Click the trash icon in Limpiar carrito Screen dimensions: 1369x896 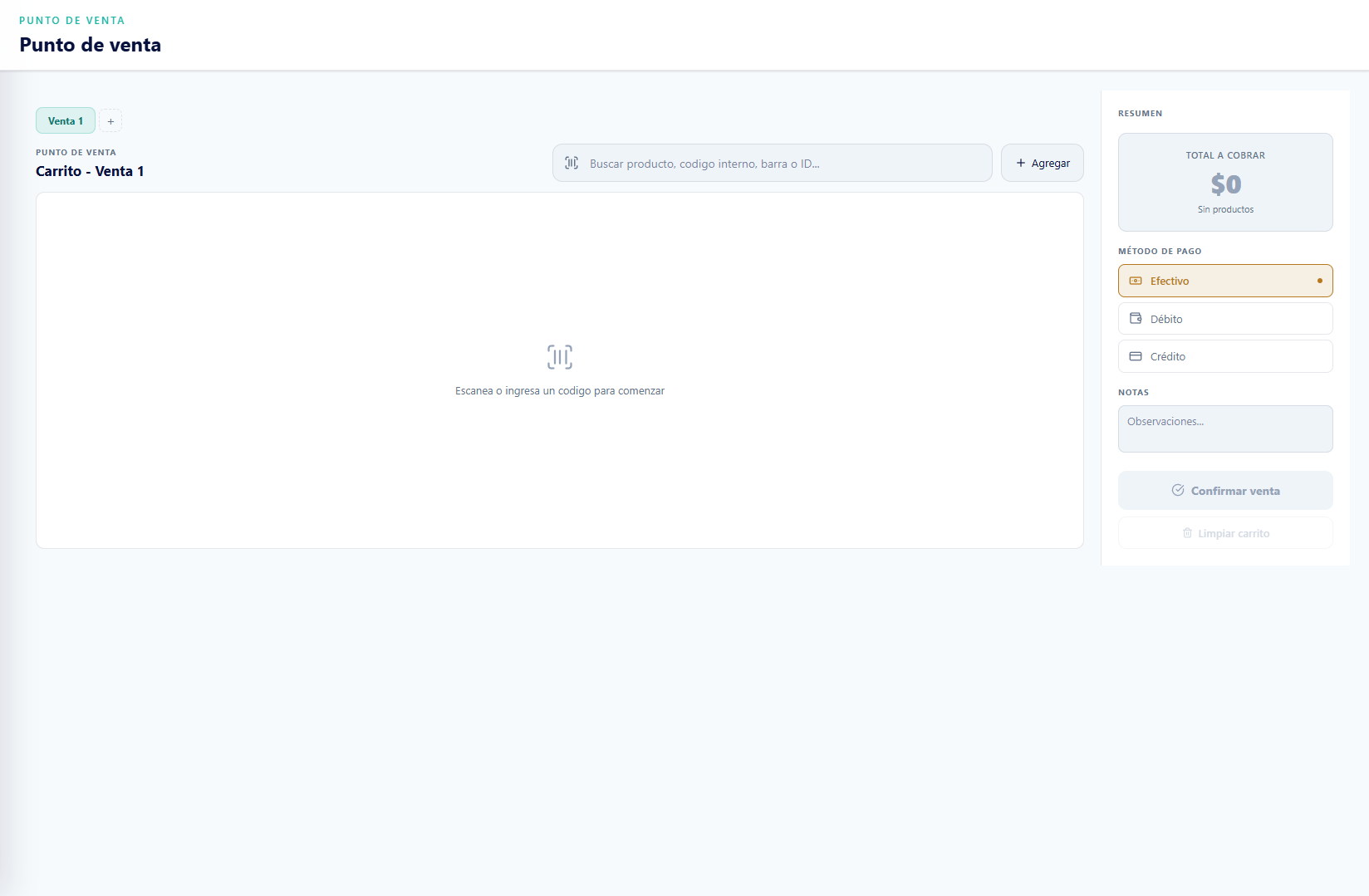pos(1188,533)
